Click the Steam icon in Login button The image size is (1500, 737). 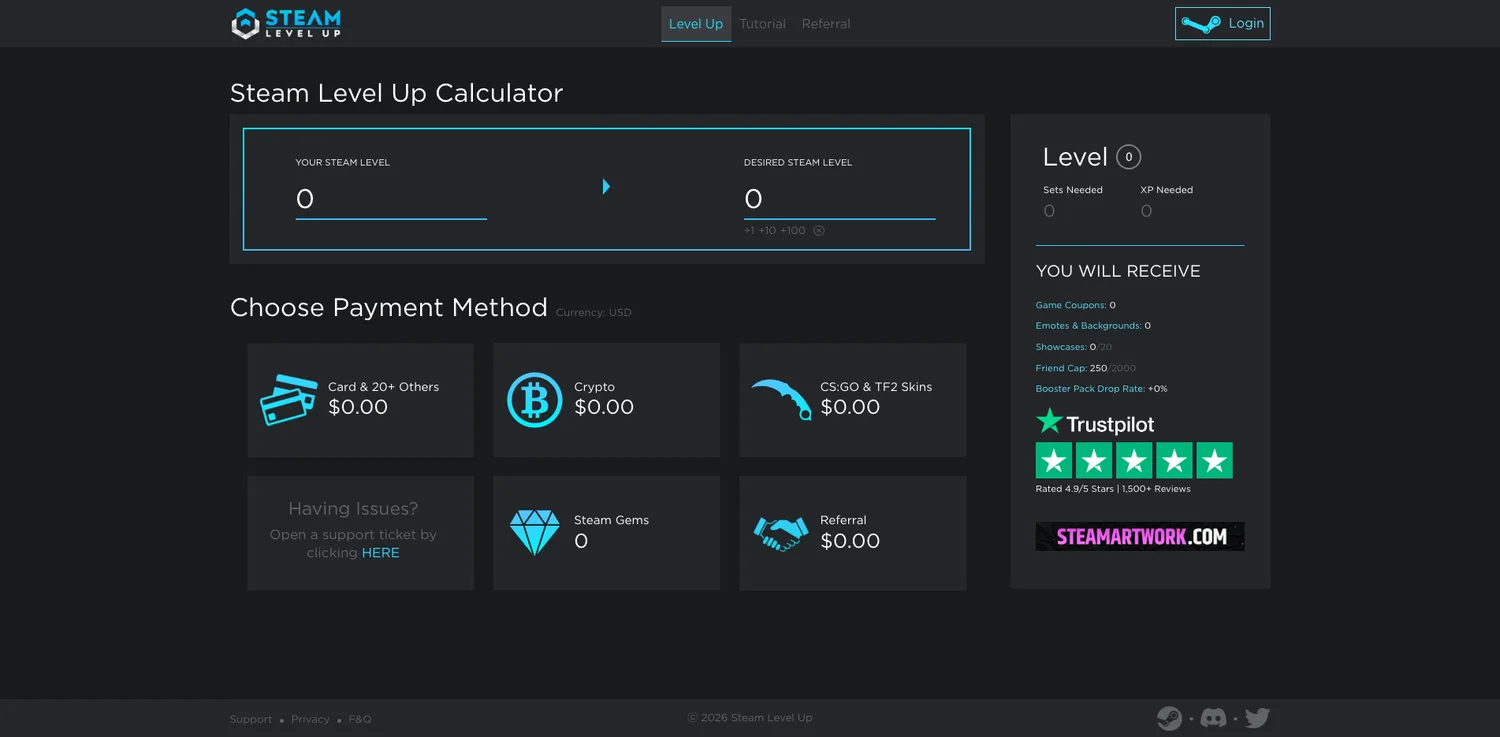tap(1200, 24)
